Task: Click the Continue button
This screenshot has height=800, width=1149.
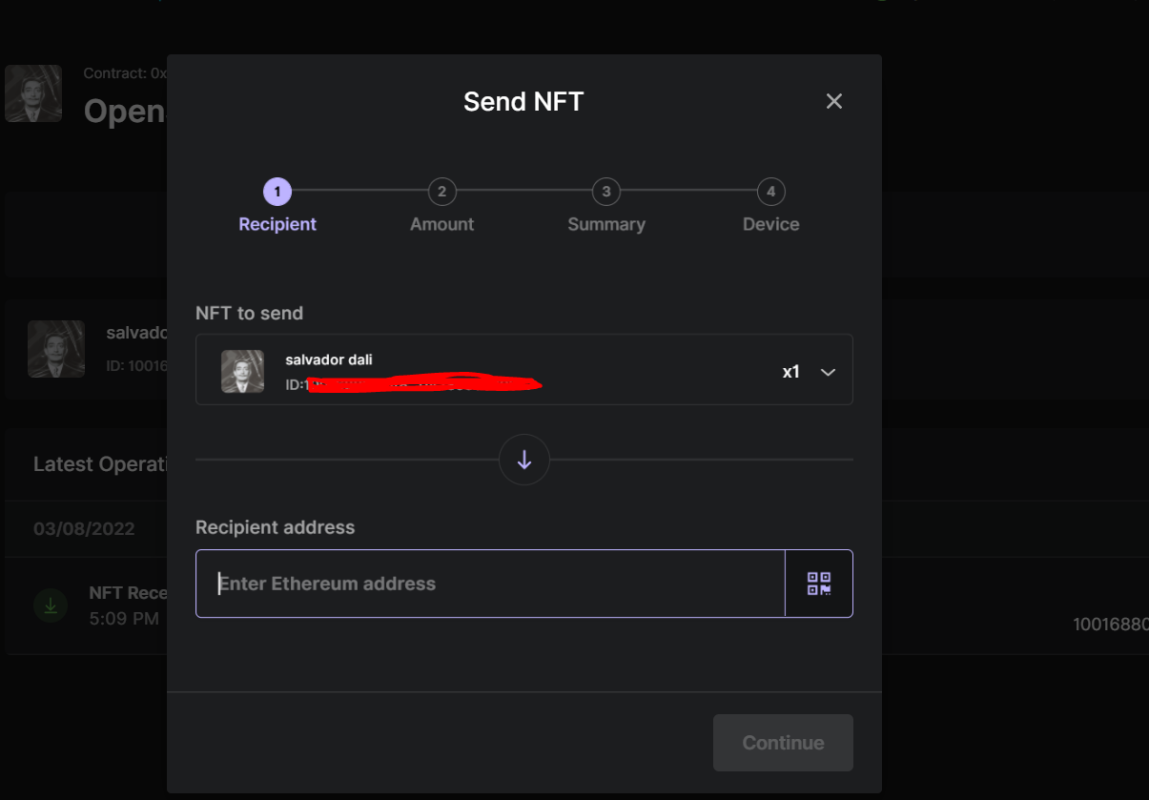Action: [783, 743]
